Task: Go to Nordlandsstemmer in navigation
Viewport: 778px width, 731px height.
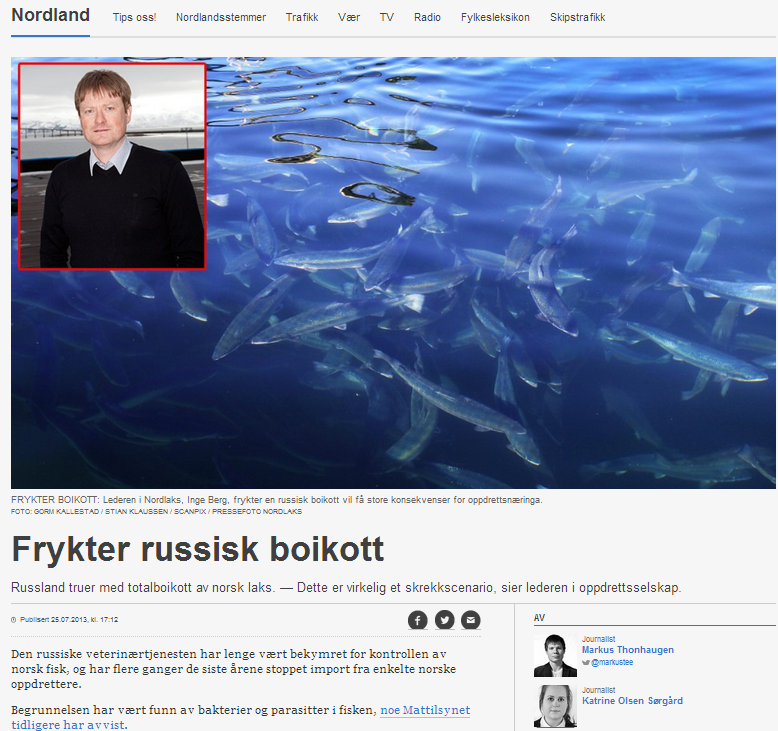Action: pyautogui.click(x=221, y=17)
